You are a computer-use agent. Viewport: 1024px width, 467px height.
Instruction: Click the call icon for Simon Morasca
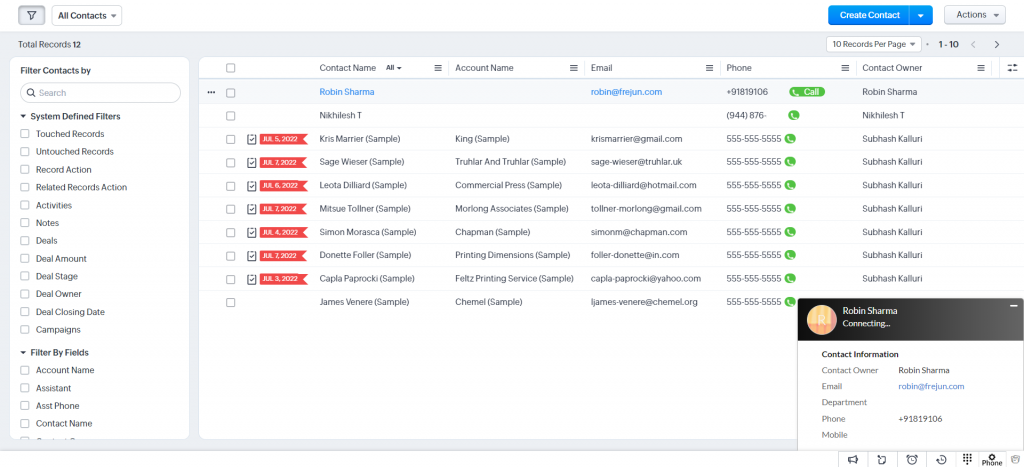tap(790, 232)
